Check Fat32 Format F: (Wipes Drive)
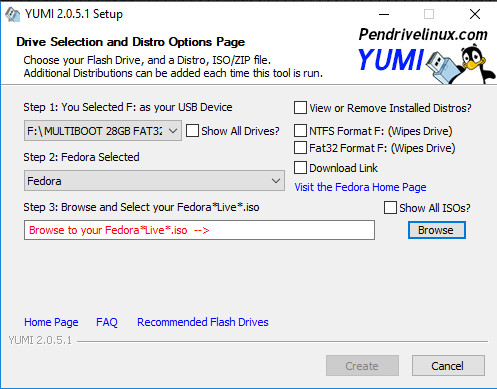Screen dimensions: 497x389 [300, 148]
